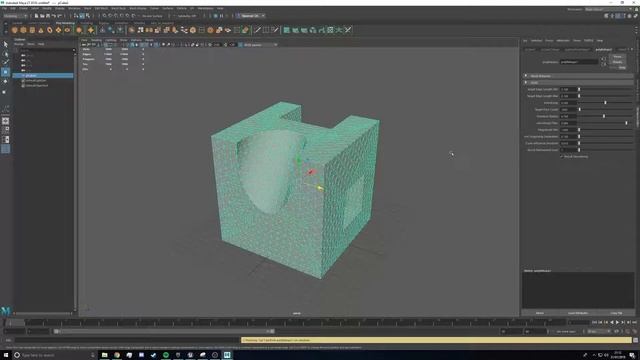Toggle select-by-component-type mode on the status line

[87, 16]
